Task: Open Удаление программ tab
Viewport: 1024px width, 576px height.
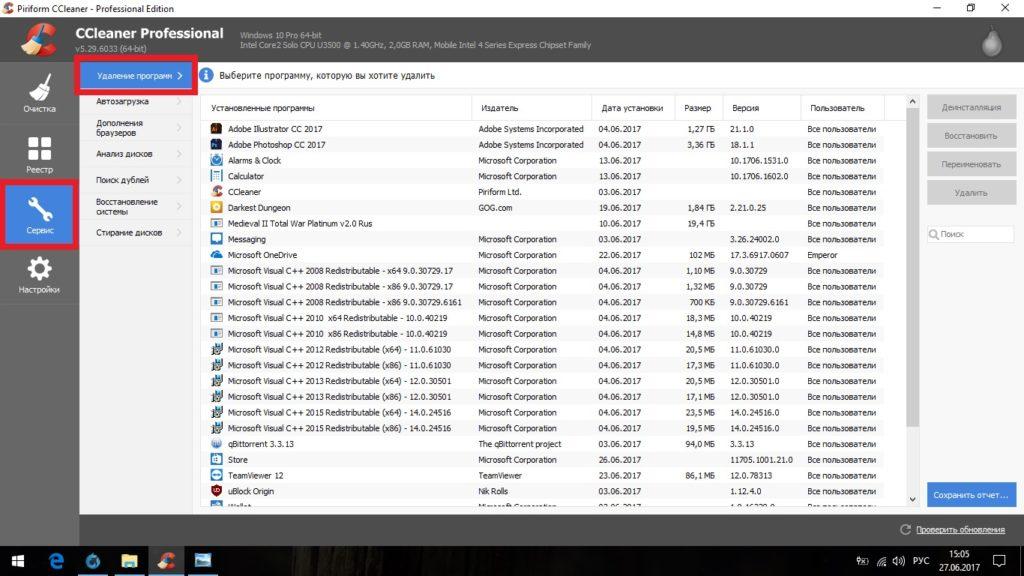Action: tap(138, 76)
